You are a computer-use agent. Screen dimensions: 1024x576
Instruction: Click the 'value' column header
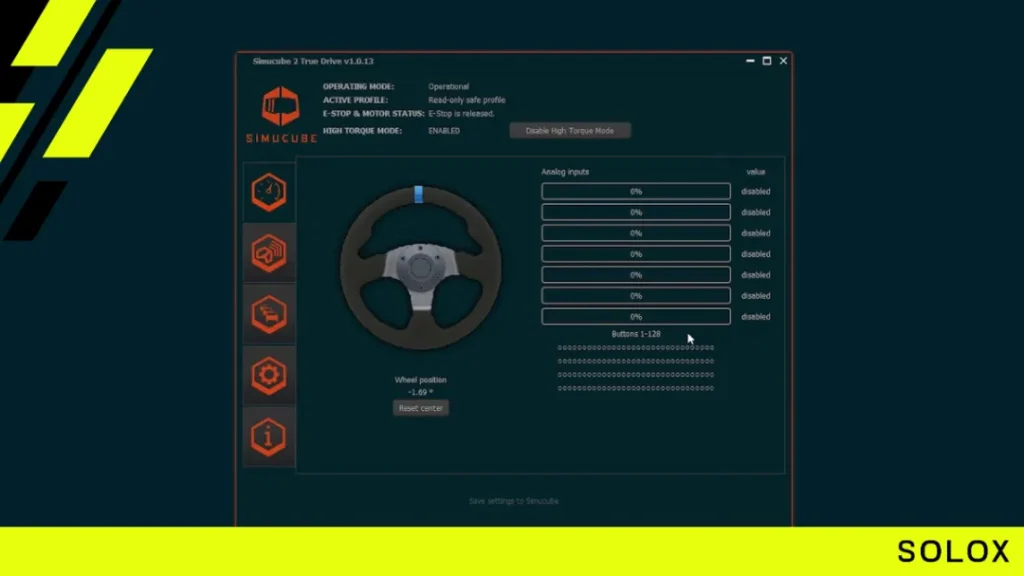point(756,172)
